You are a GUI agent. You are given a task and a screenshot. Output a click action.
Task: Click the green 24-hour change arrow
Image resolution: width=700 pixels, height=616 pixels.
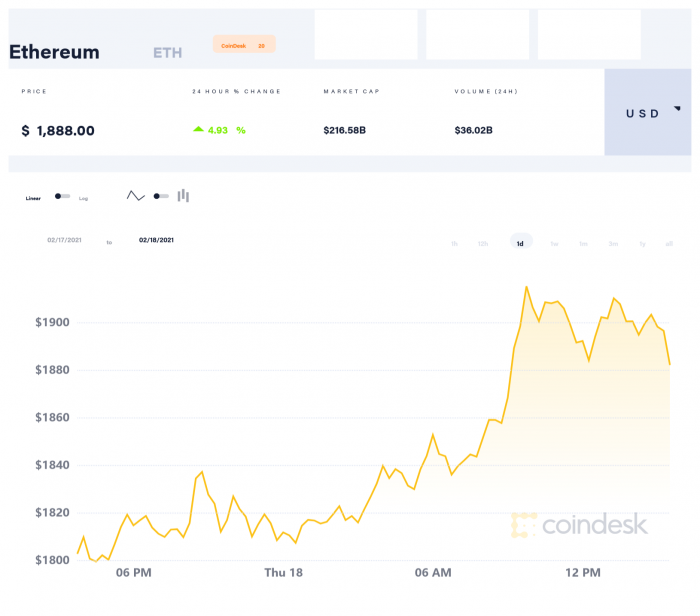[x=199, y=130]
